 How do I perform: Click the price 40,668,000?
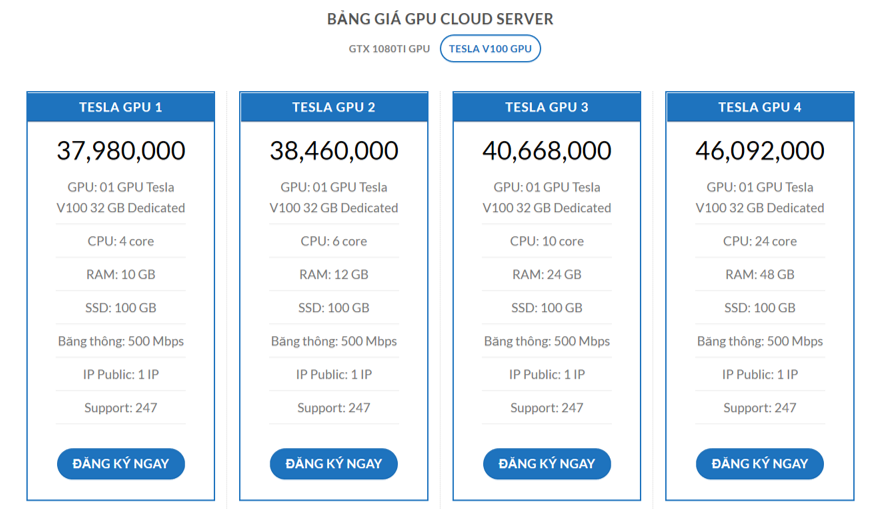(547, 151)
